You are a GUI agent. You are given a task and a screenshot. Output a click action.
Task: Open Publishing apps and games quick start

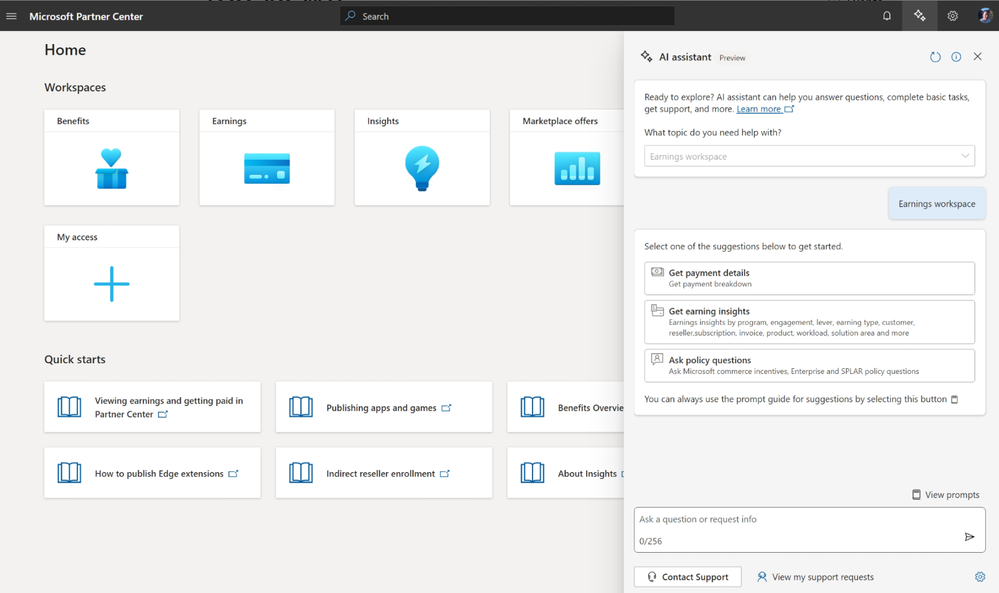tap(384, 407)
